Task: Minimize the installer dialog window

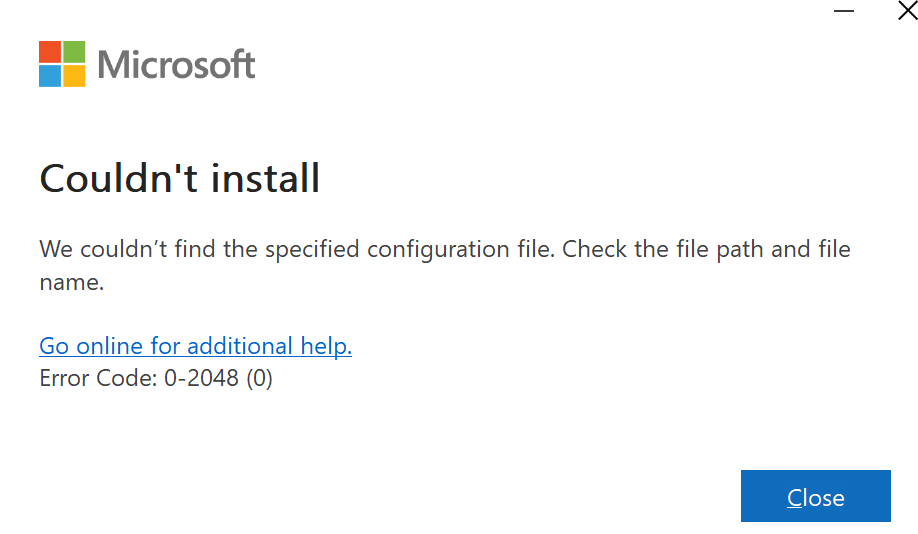Action: [x=844, y=11]
